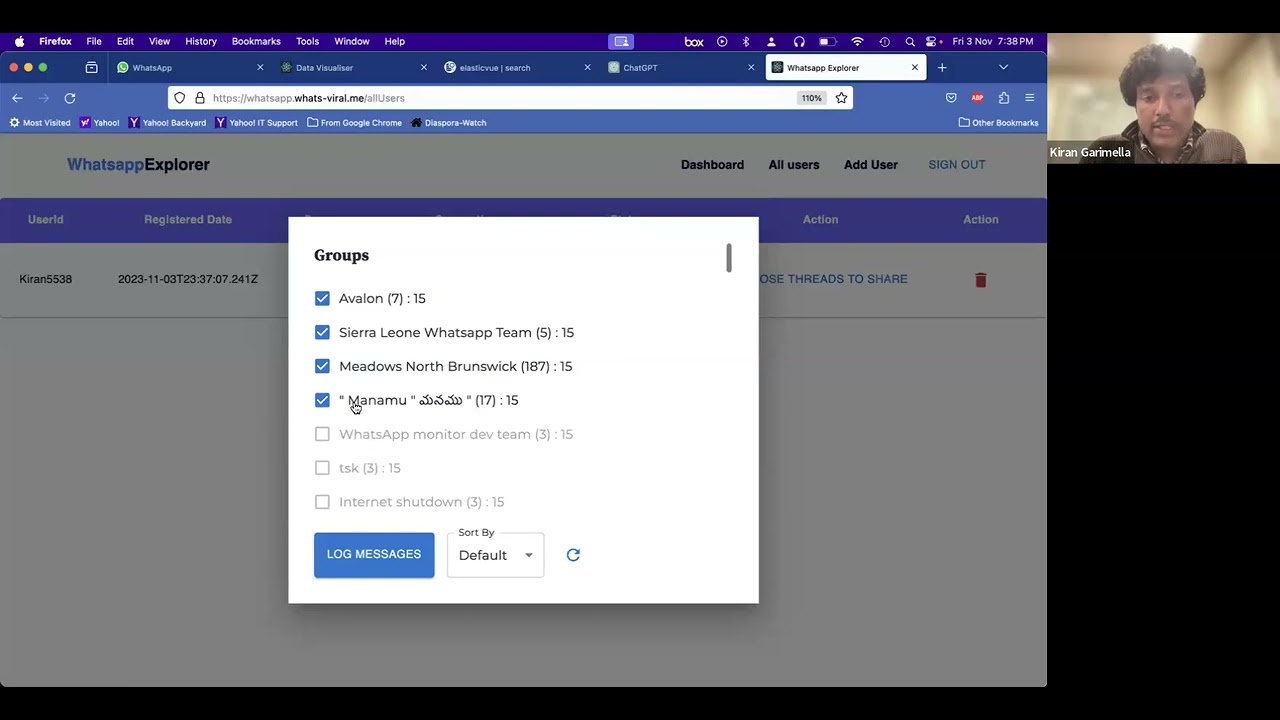Viewport: 1280px width, 720px height.
Task: Click the browser back arrow
Action: coord(17,98)
